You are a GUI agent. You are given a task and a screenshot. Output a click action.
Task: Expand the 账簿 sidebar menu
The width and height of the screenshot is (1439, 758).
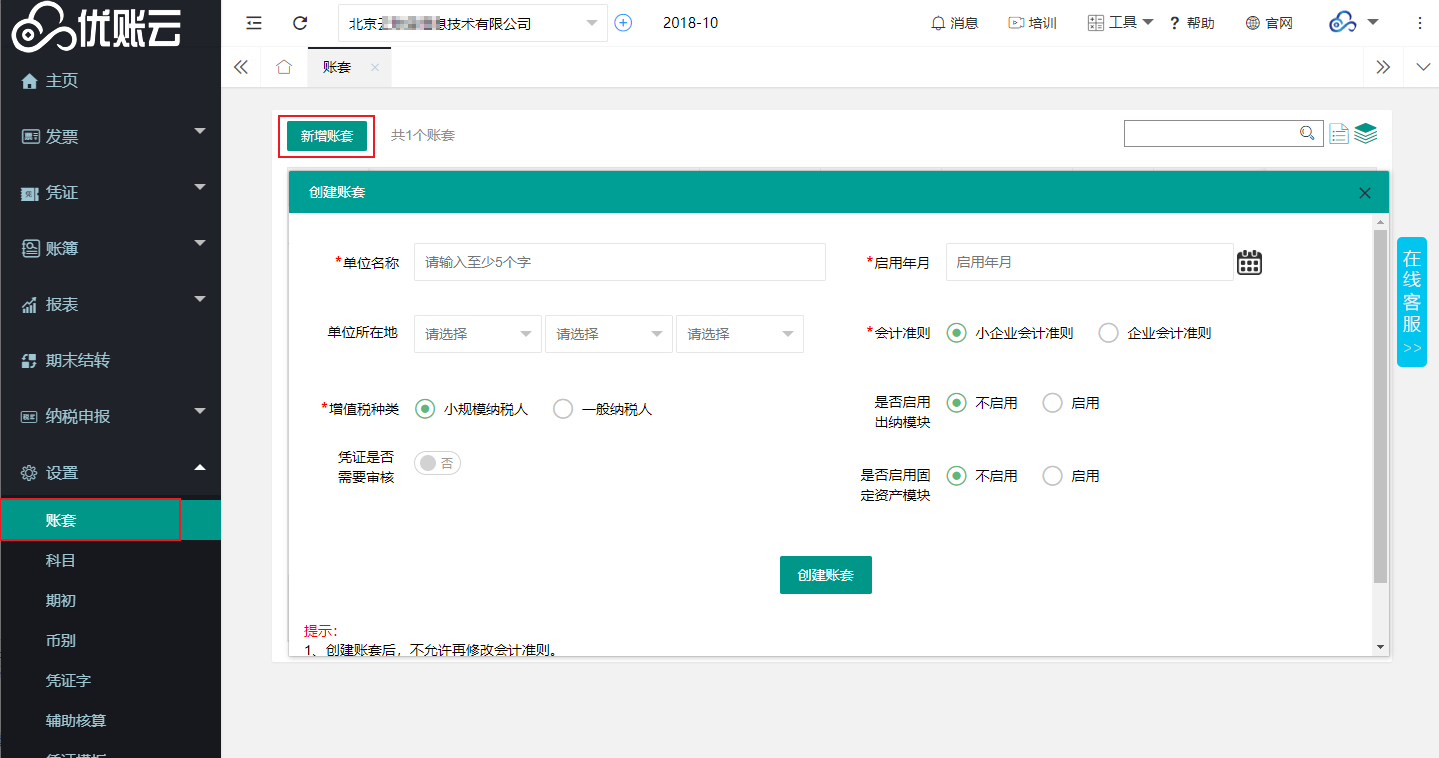pos(110,248)
